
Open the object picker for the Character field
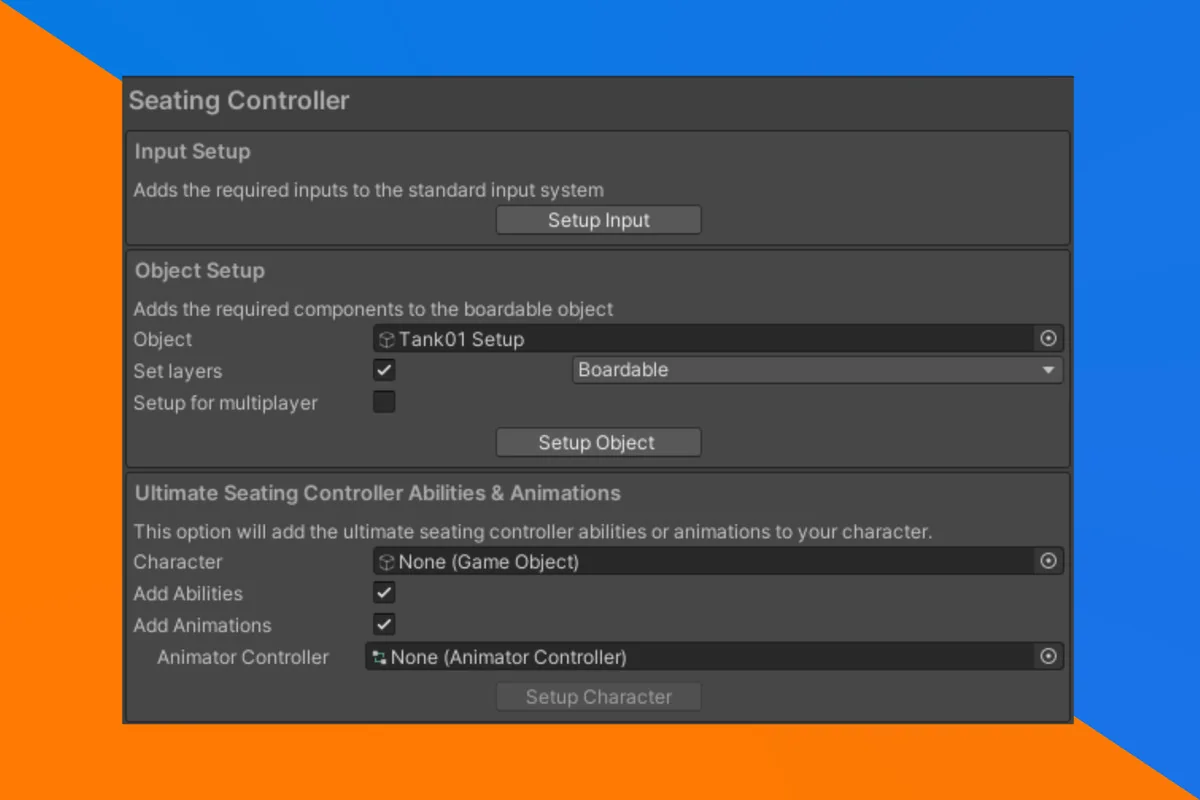(1048, 561)
